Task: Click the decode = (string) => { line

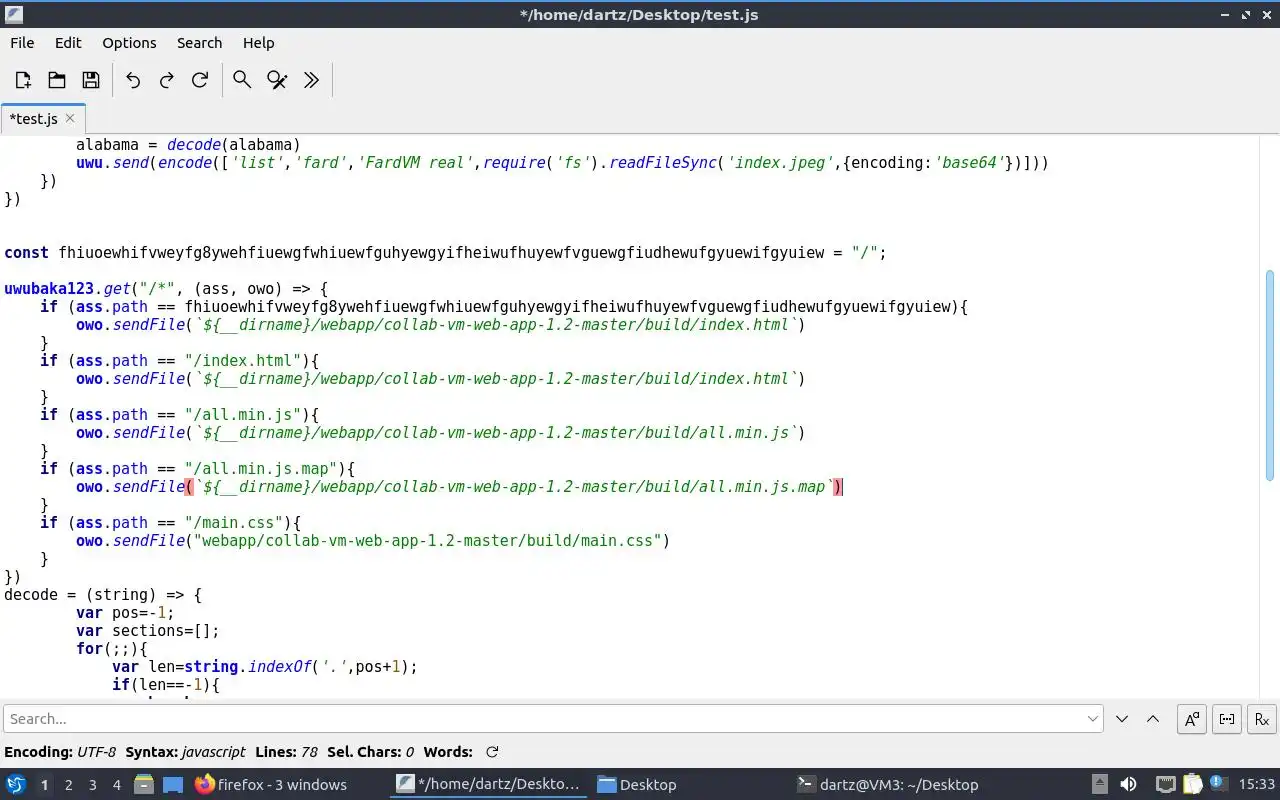Action: 103,595
